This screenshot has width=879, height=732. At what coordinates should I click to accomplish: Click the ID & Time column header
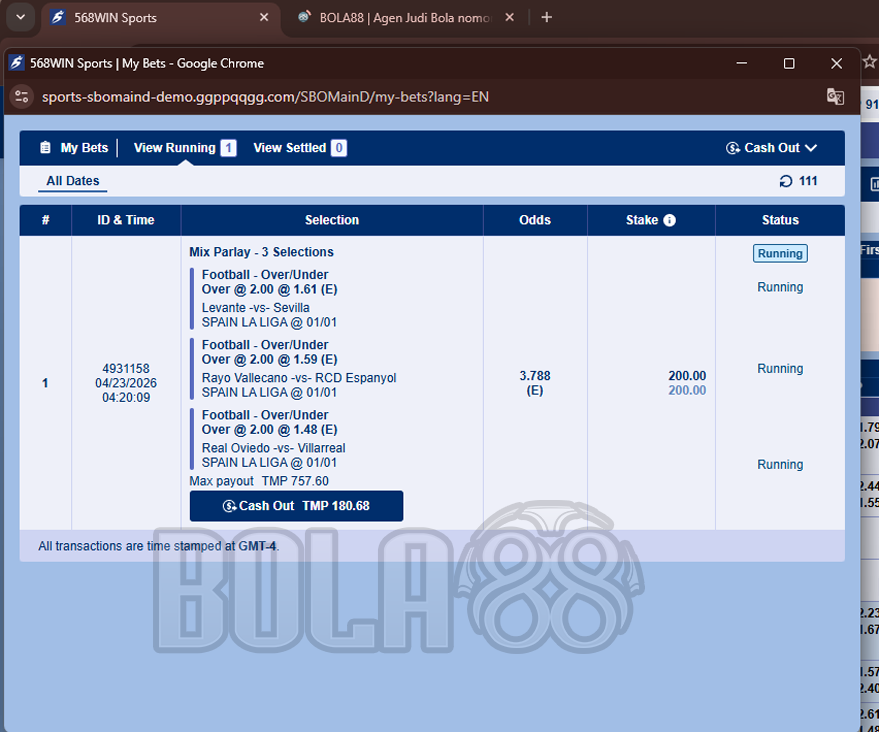coord(126,220)
